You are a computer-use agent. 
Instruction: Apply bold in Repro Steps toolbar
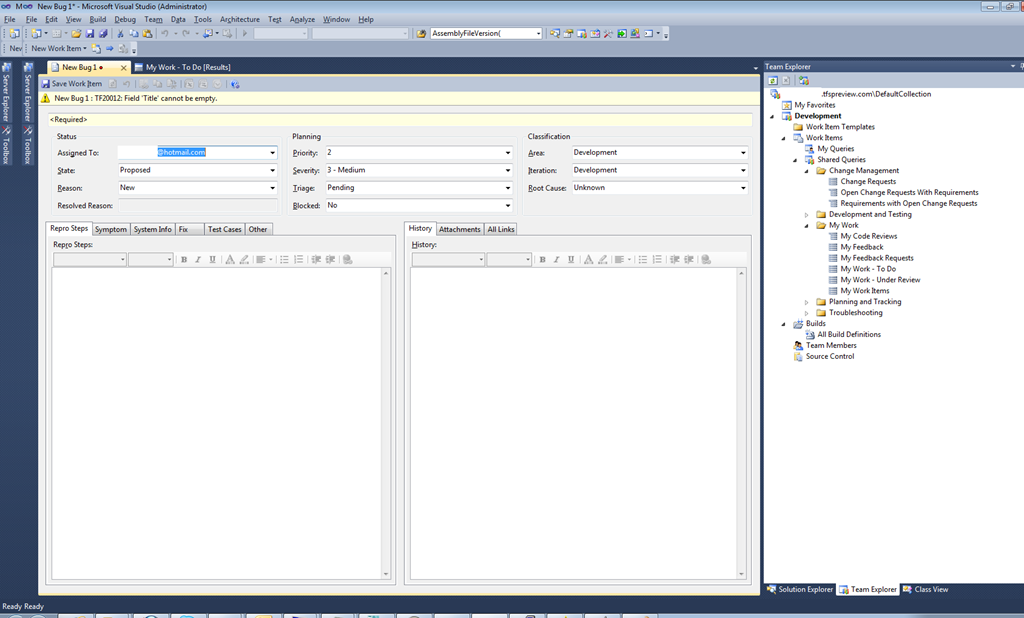pyautogui.click(x=184, y=259)
